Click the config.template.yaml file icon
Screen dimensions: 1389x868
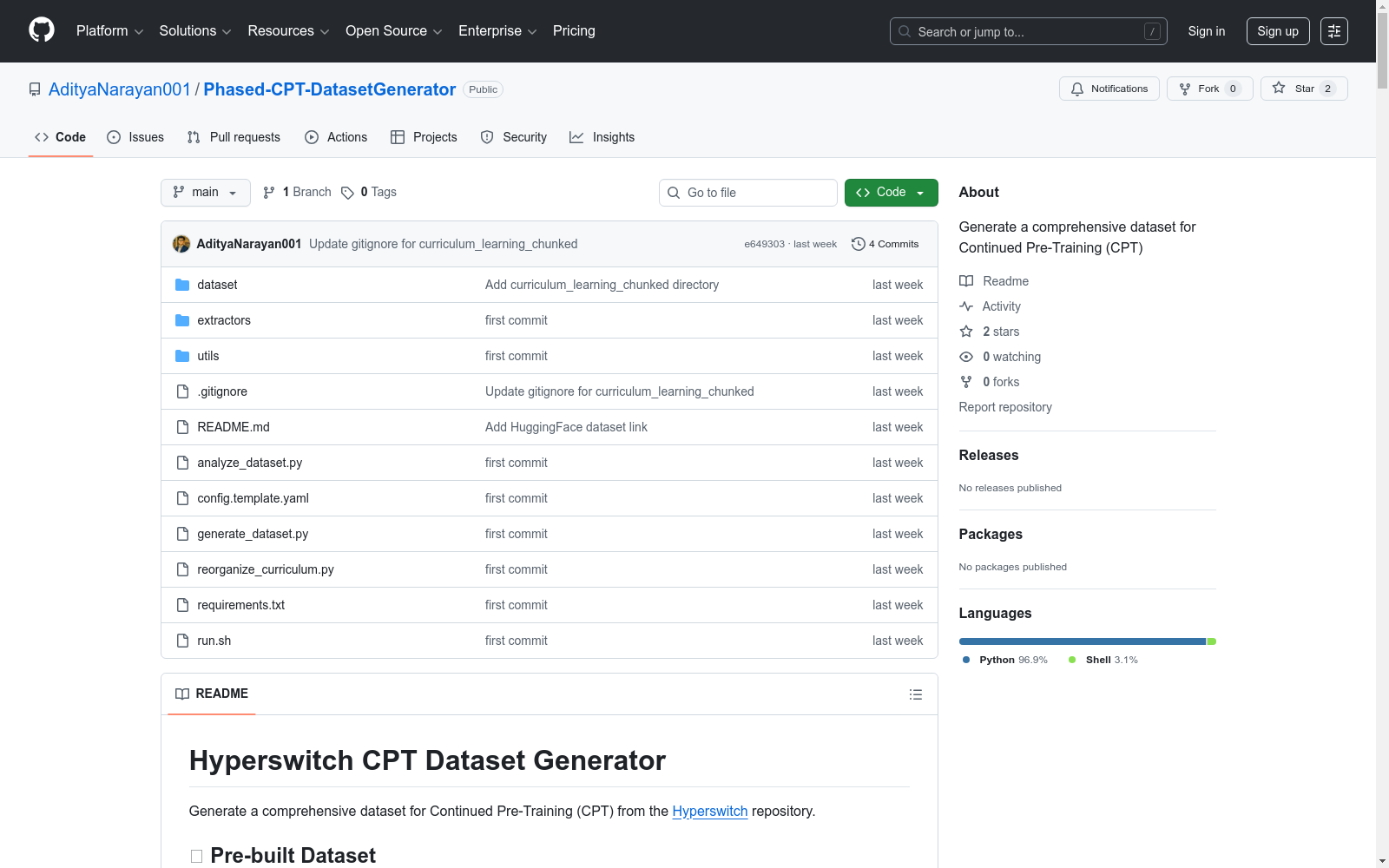click(x=182, y=498)
